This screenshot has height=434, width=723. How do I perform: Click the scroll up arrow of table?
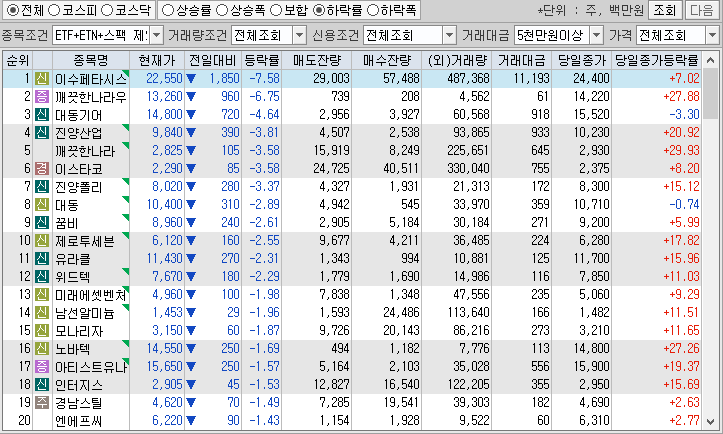[711, 60]
